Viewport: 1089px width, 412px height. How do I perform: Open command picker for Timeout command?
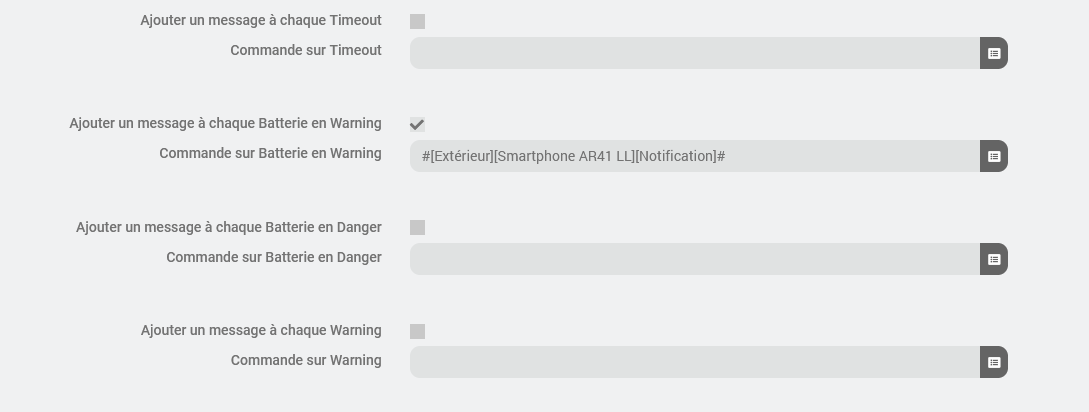[993, 53]
